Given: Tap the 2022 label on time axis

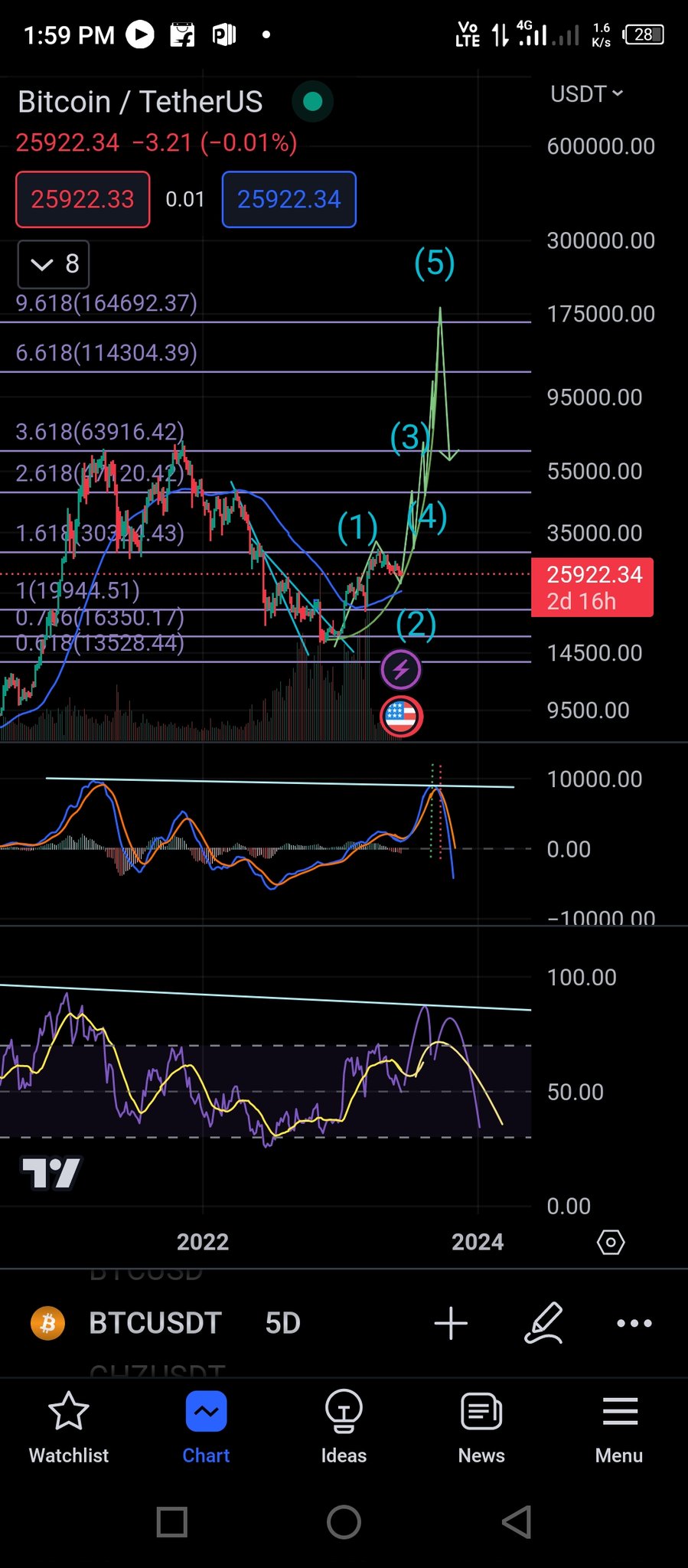Looking at the screenshot, I should tap(203, 1242).
